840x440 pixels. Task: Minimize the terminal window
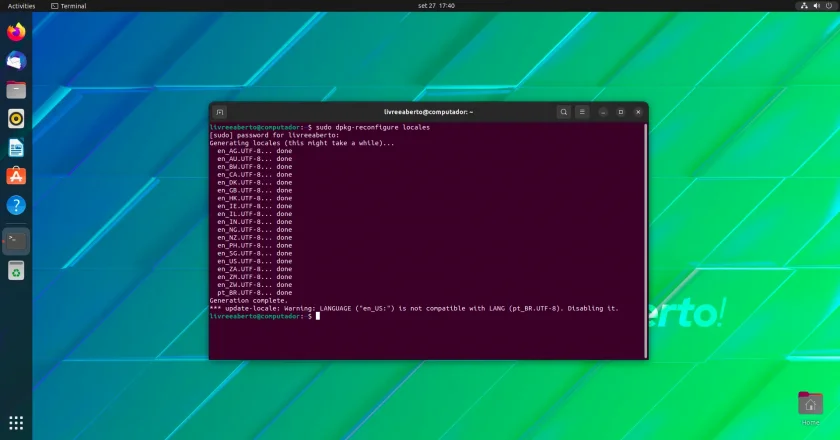coord(603,112)
